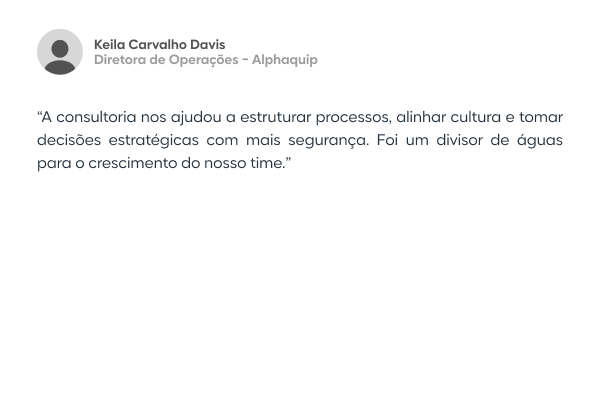Click the surname "Davis" in the header

pyautogui.click(x=207, y=45)
